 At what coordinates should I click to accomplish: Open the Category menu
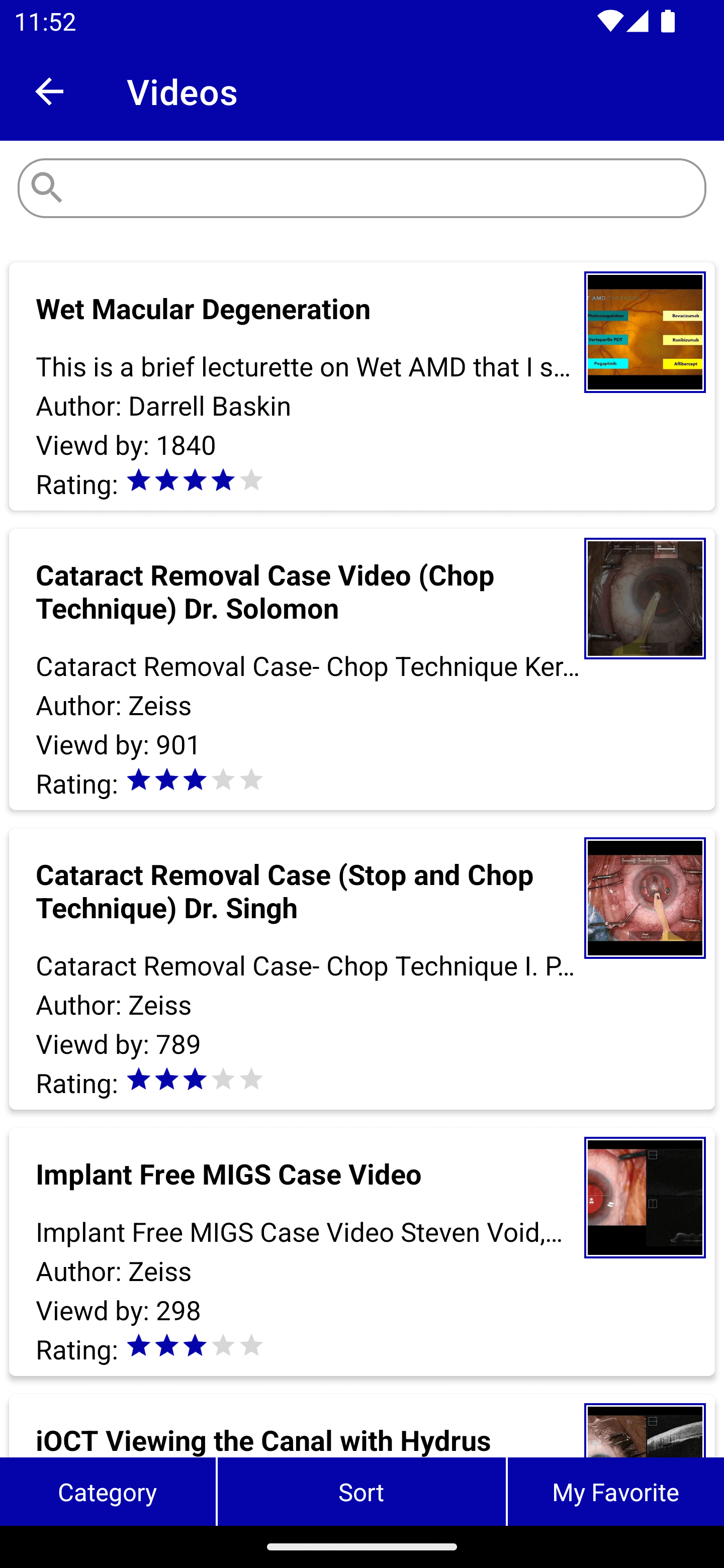107,1492
